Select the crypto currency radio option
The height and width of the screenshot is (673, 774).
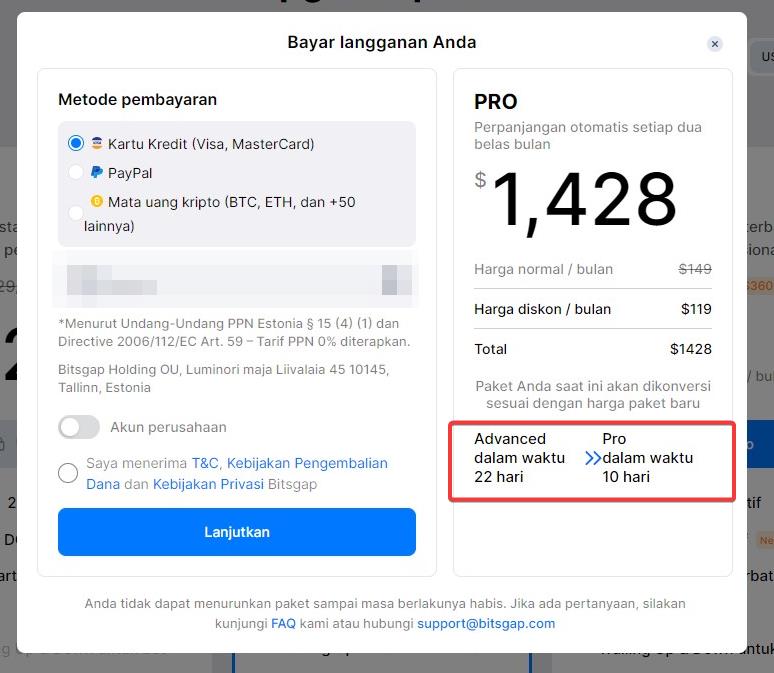tap(76, 212)
